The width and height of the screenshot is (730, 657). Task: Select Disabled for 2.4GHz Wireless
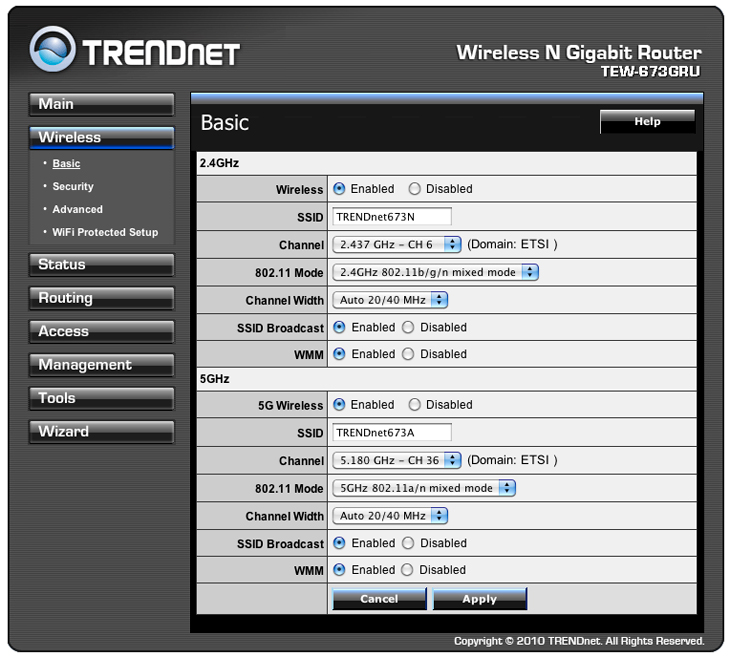coord(414,189)
